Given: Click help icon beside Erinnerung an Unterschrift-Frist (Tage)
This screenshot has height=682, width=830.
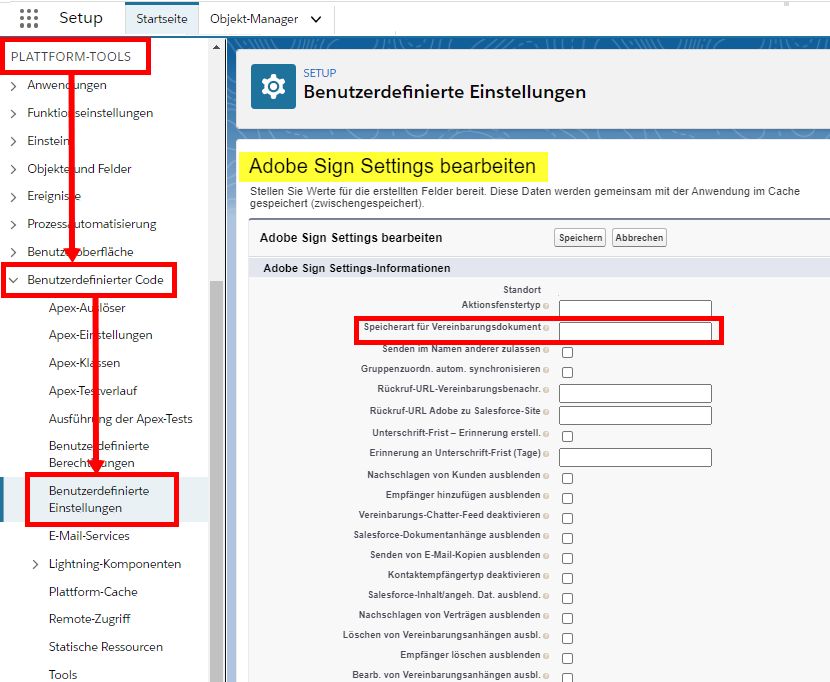Looking at the screenshot, I should point(546,454).
